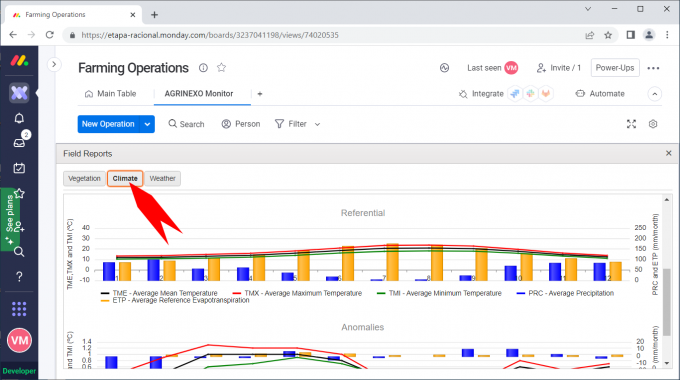Click the Power-Ups button
This screenshot has height=380, width=680.
tap(615, 68)
